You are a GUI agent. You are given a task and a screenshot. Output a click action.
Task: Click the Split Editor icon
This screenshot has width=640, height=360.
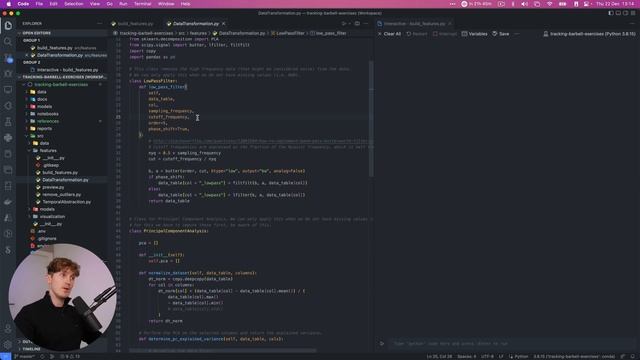pyautogui.click(x=357, y=24)
